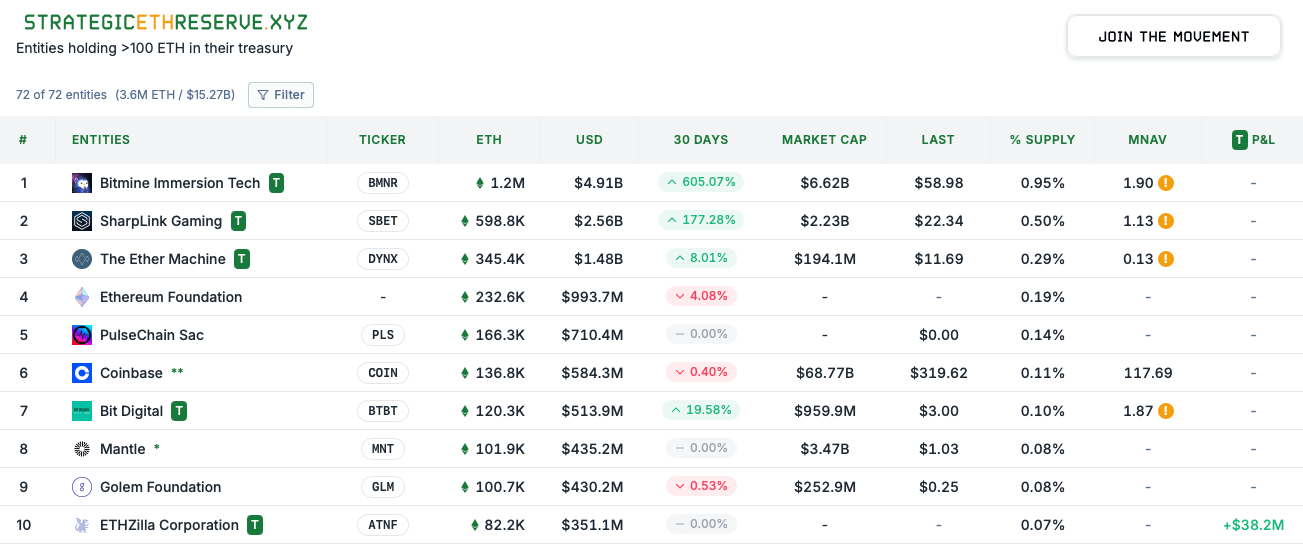Click the 72 of 72 entities count

61,95
